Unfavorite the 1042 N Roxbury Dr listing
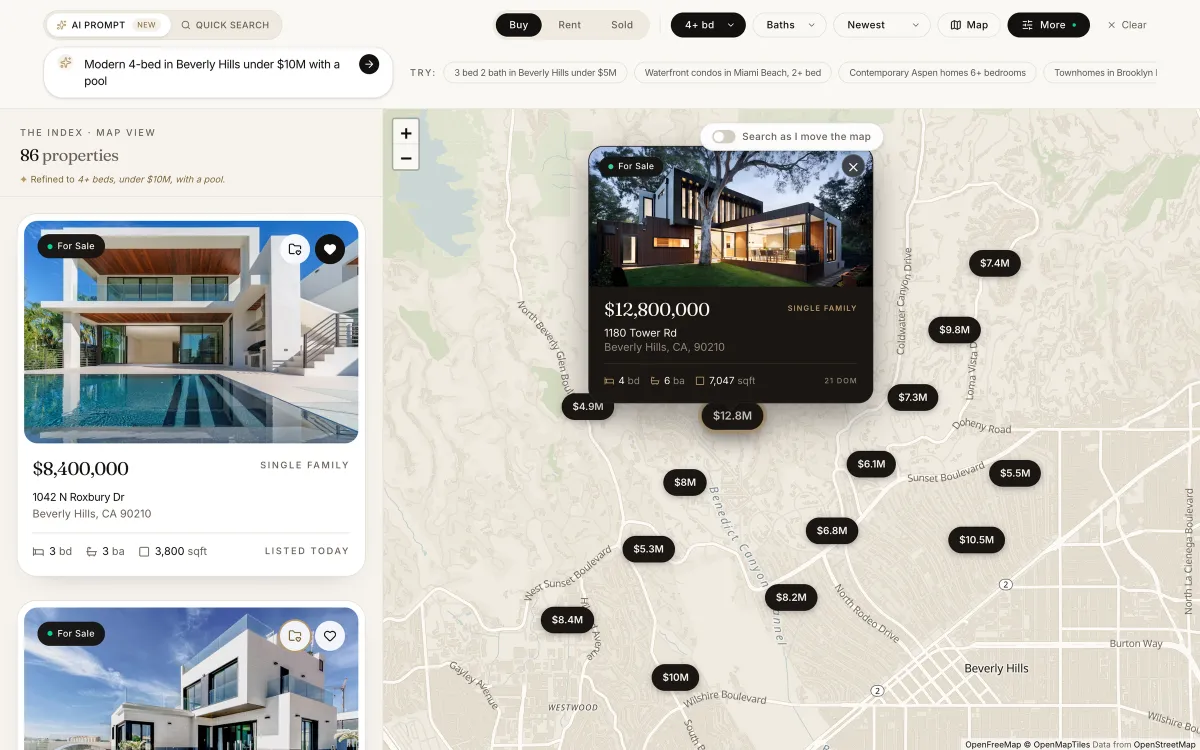This screenshot has width=1200, height=750. pos(330,249)
